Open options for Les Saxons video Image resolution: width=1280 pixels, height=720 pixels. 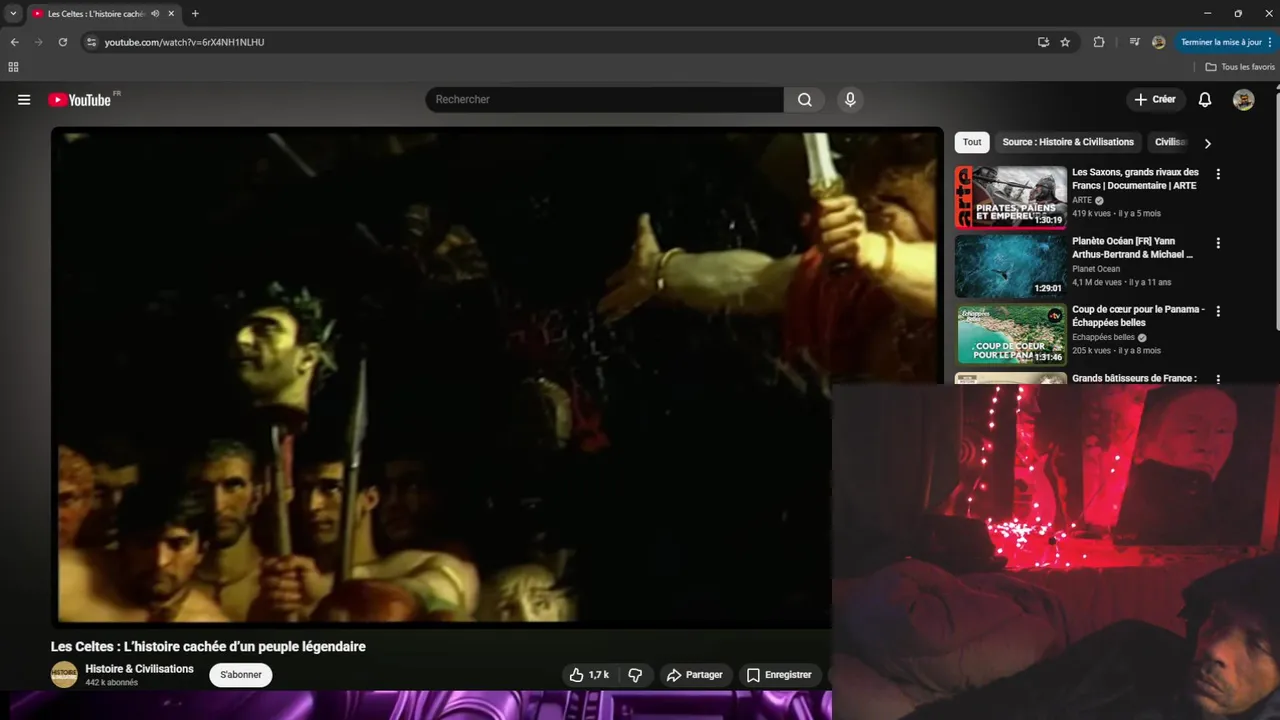pos(1218,174)
